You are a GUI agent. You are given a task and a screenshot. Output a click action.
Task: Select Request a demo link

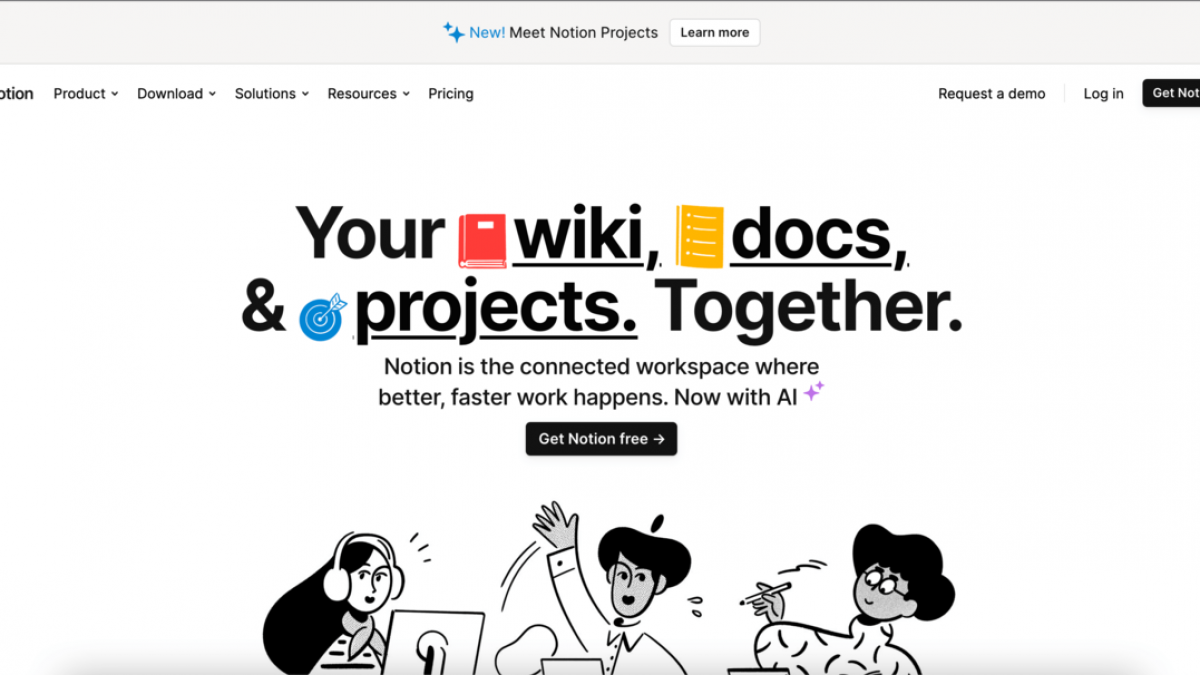point(992,94)
